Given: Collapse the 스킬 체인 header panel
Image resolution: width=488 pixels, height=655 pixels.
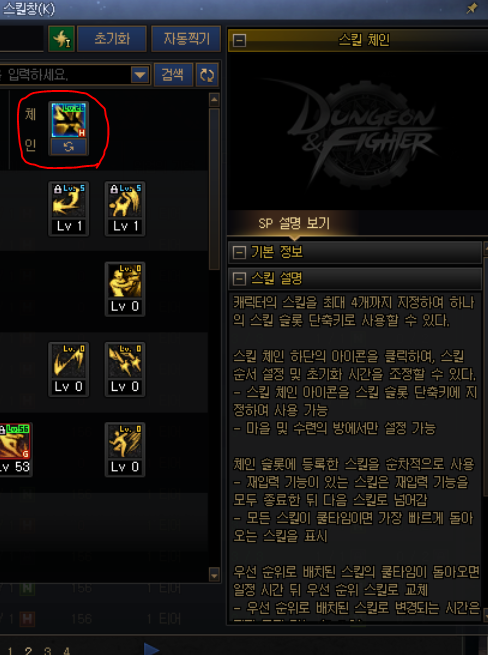Looking at the screenshot, I should pyautogui.click(x=239, y=41).
